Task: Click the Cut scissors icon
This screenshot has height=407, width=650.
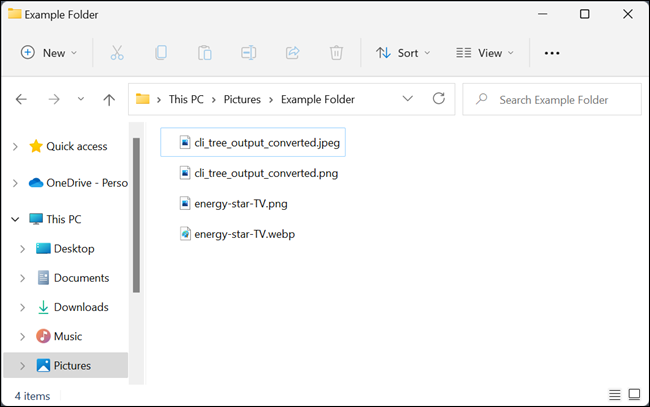Action: [117, 53]
